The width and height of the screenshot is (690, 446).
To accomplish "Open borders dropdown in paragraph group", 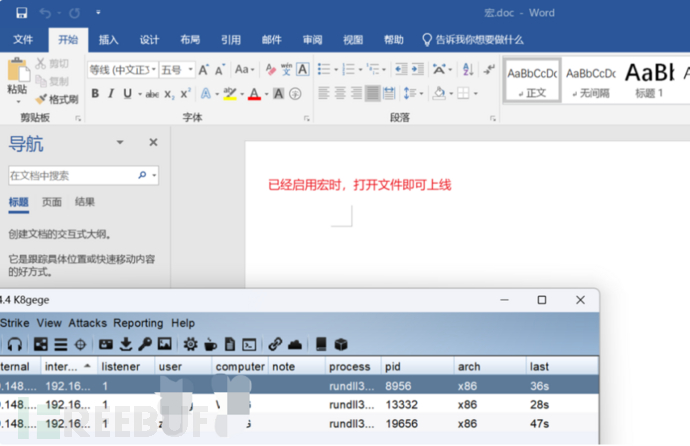I will coord(475,94).
